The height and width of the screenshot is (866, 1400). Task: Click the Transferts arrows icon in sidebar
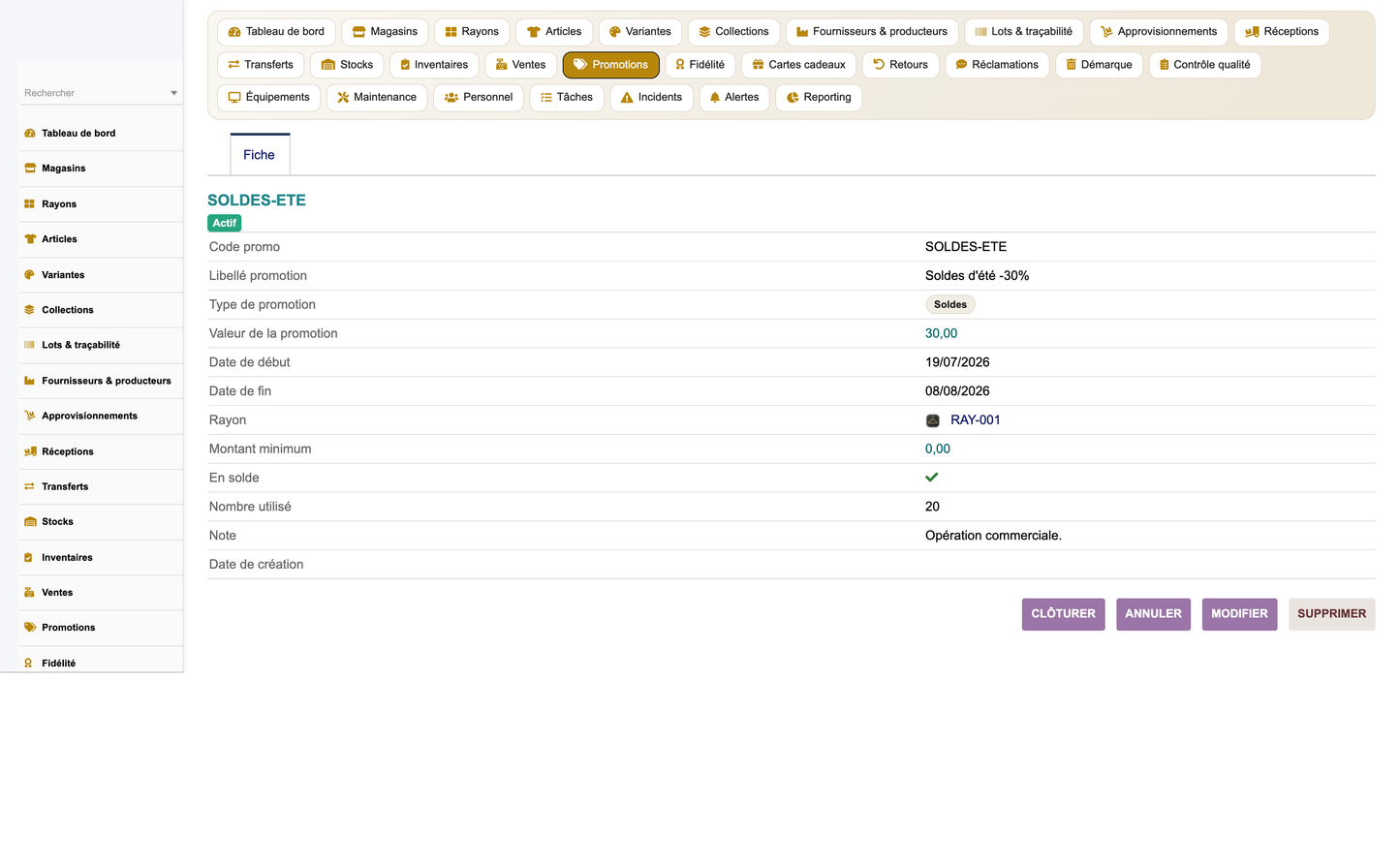coord(30,486)
